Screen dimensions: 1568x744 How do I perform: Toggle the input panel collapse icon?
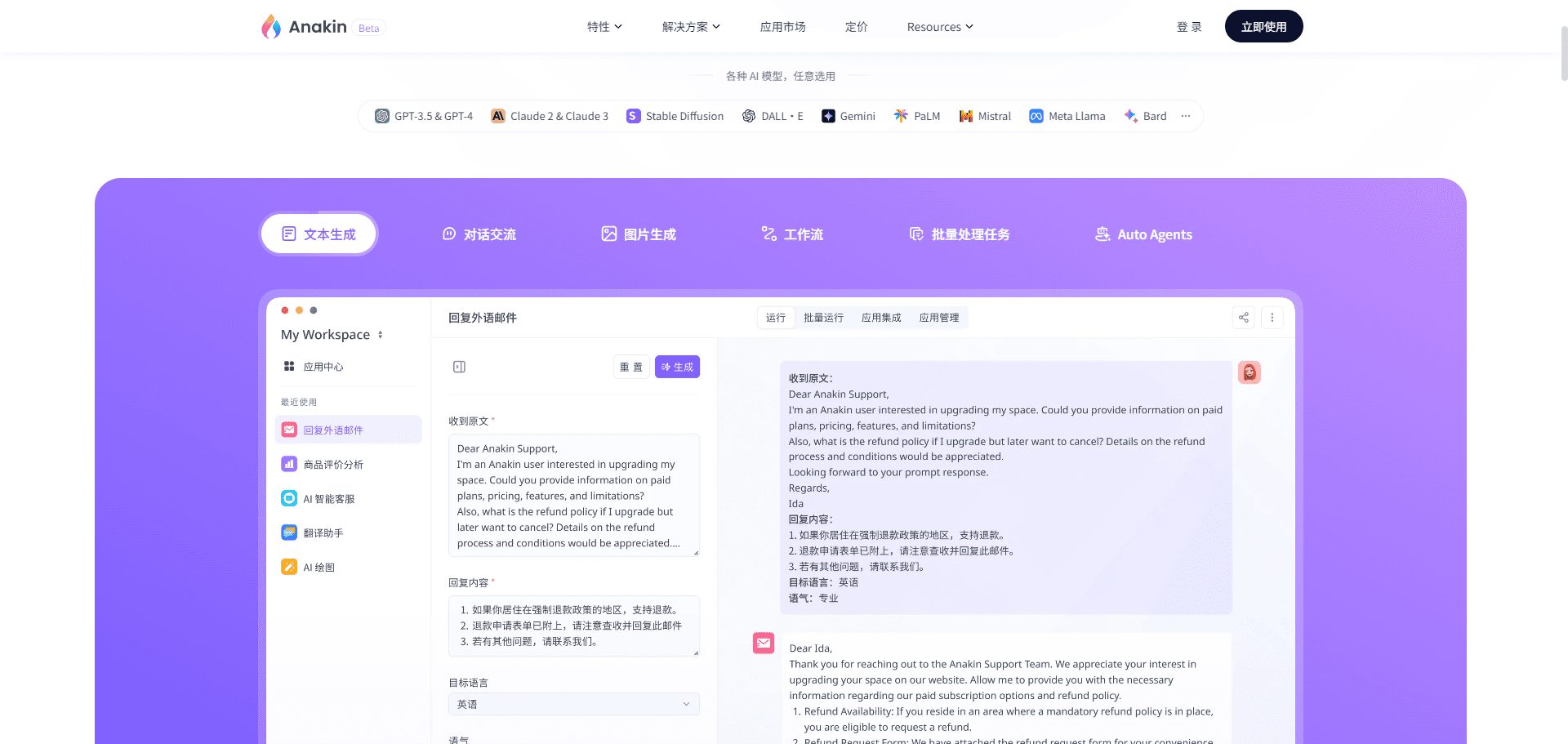(x=460, y=367)
